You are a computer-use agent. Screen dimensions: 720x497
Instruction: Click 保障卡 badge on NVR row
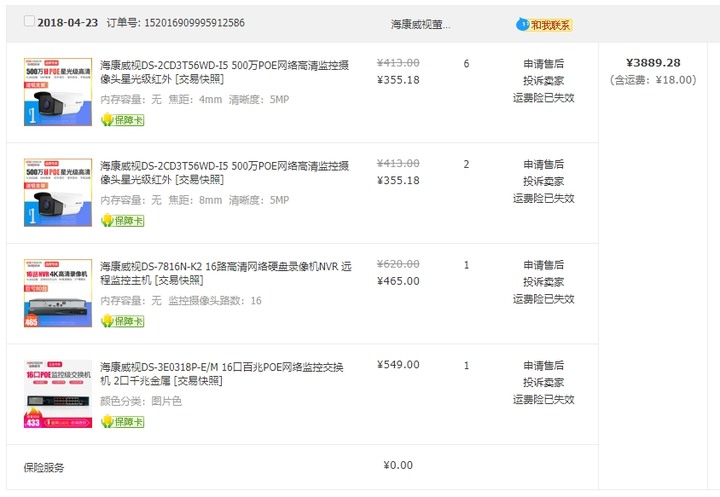tap(123, 321)
